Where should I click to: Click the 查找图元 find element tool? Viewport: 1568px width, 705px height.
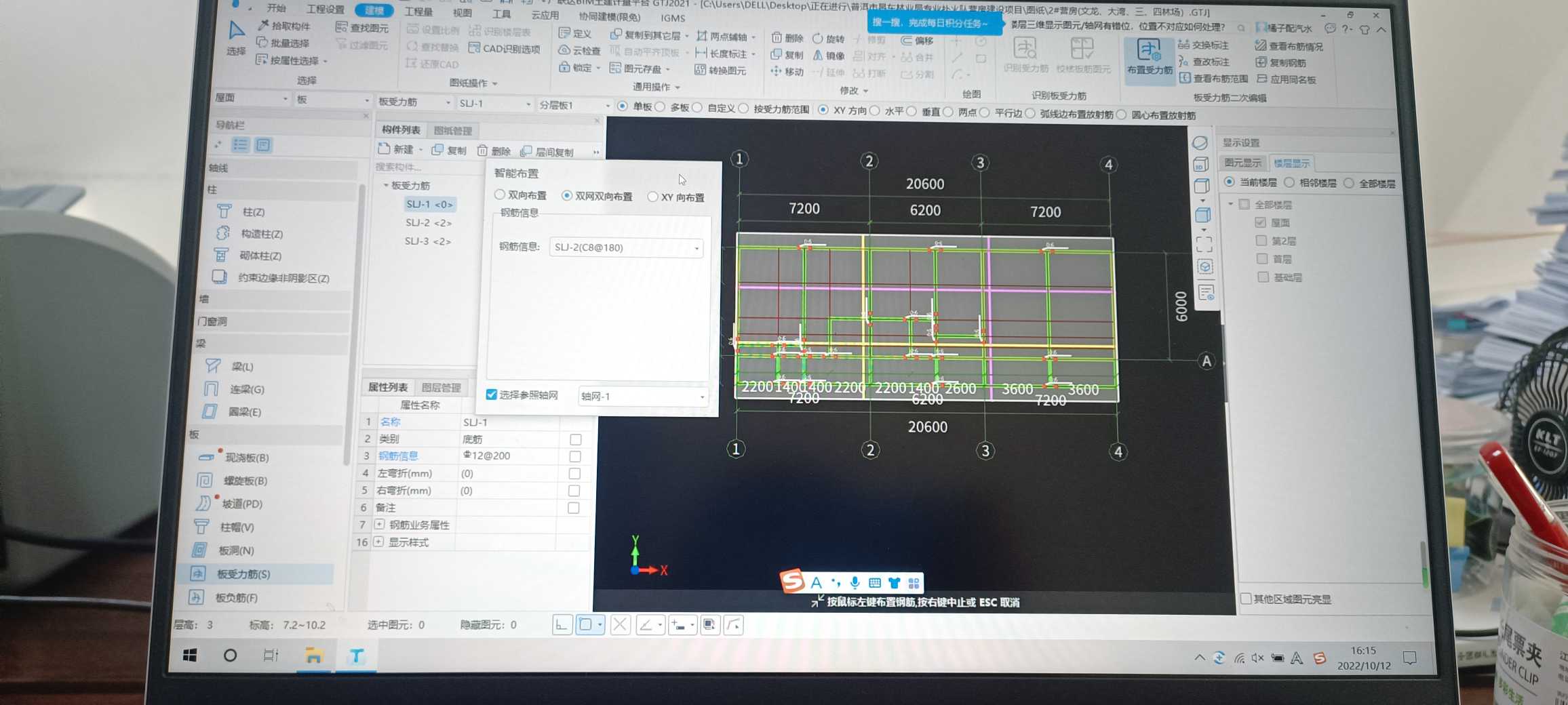coord(362,28)
